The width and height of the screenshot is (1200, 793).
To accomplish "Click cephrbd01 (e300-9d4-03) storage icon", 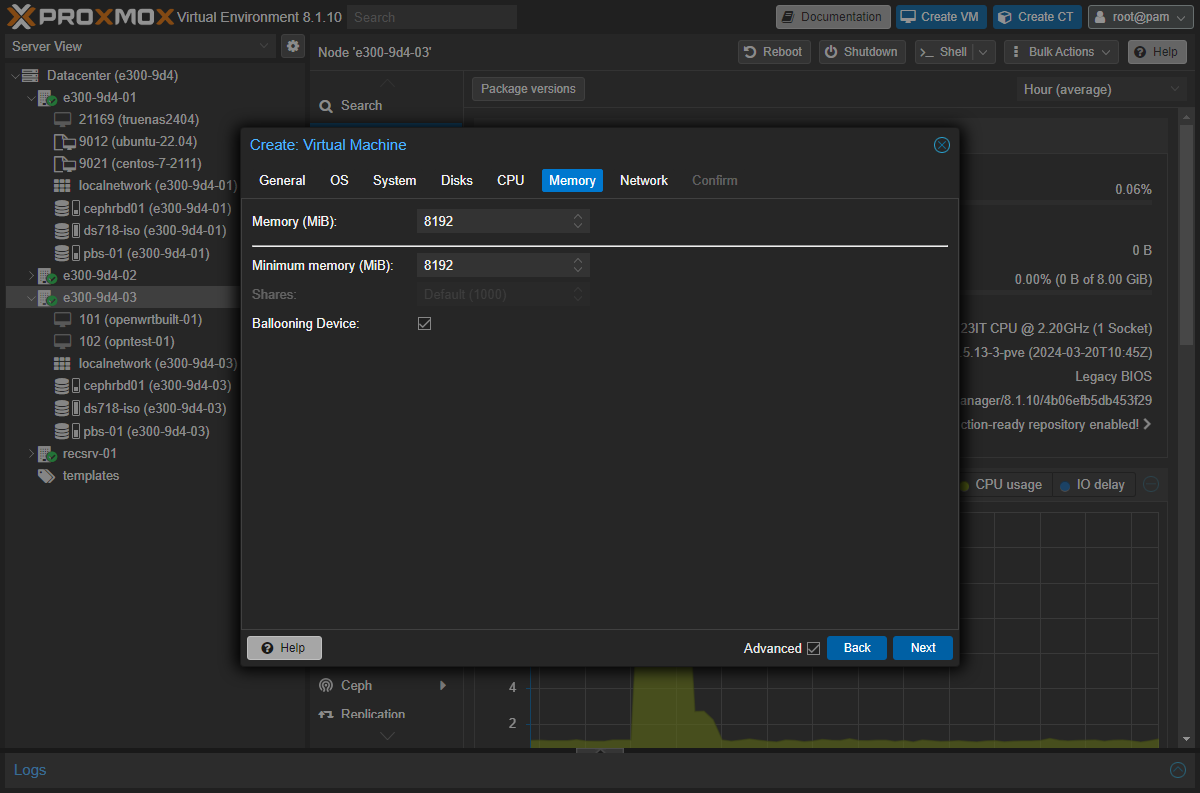I will (x=66, y=385).
